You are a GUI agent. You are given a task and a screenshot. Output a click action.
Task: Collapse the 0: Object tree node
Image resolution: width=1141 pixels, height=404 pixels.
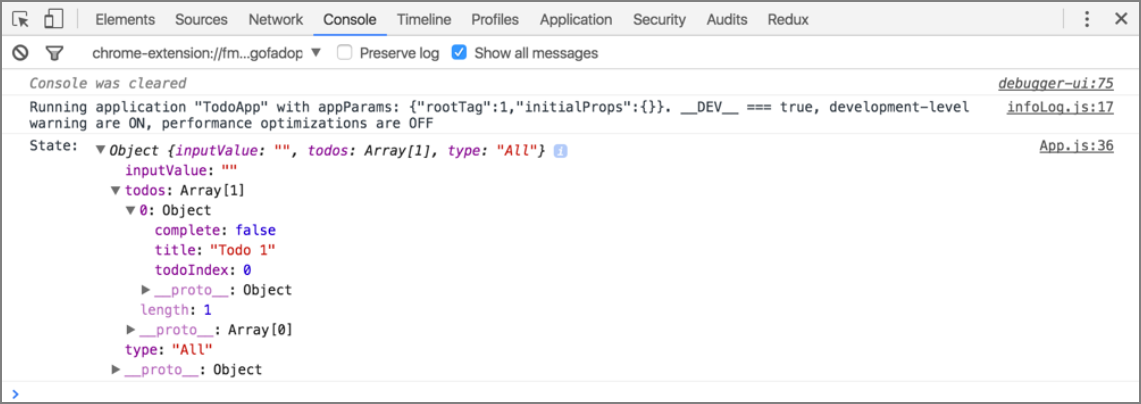[131, 210]
